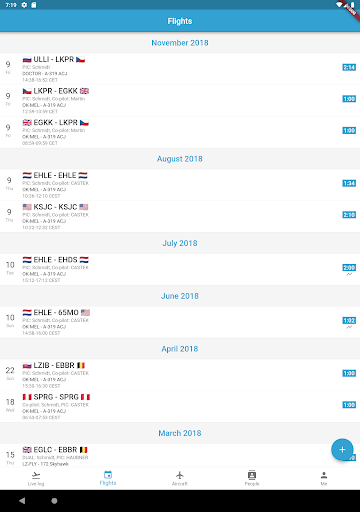Open the EHLE - EHDS July flight
This screenshot has width=360, height=512.
pos(180,269)
